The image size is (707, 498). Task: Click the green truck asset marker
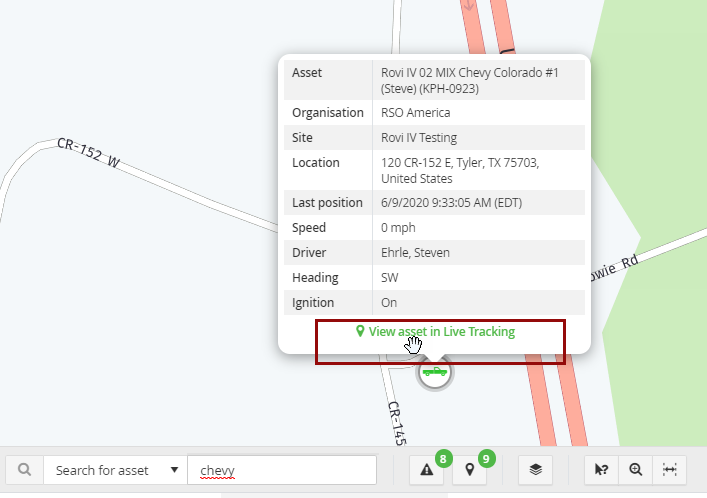pos(434,372)
